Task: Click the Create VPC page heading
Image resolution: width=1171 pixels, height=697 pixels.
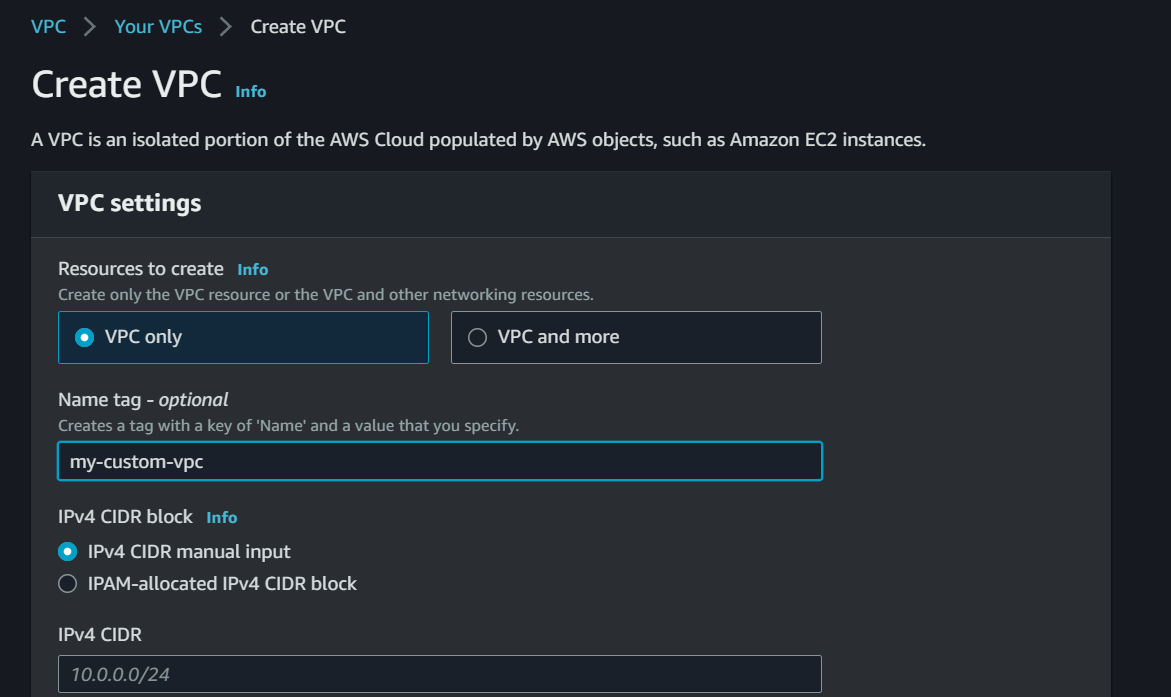Action: (x=127, y=84)
